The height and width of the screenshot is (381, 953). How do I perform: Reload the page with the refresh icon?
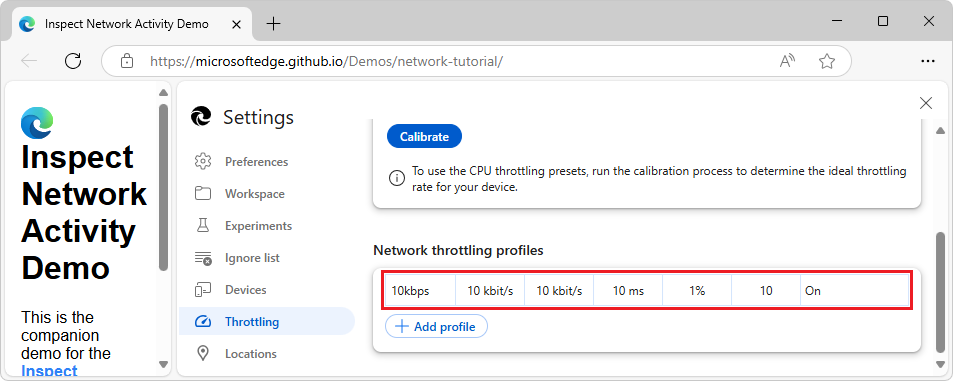pyautogui.click(x=73, y=61)
